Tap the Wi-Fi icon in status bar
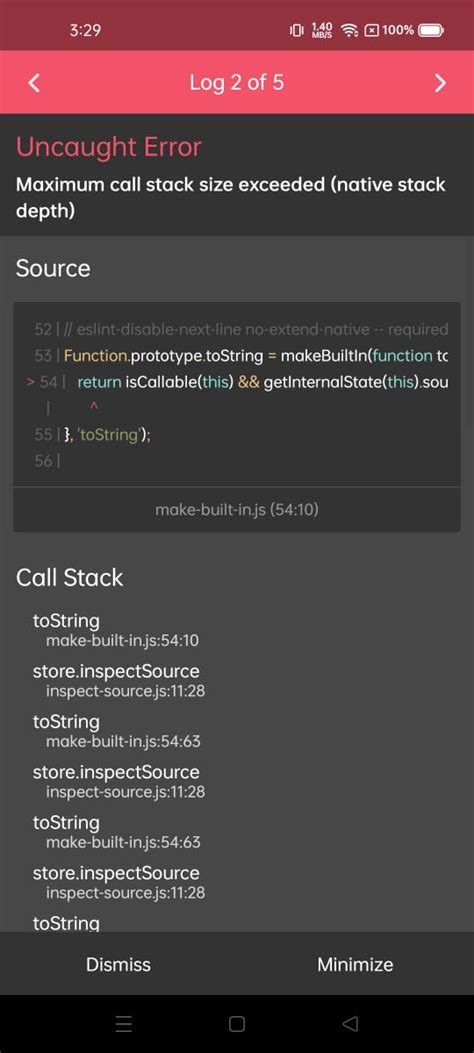The height and width of the screenshot is (1053, 474). 349,30
